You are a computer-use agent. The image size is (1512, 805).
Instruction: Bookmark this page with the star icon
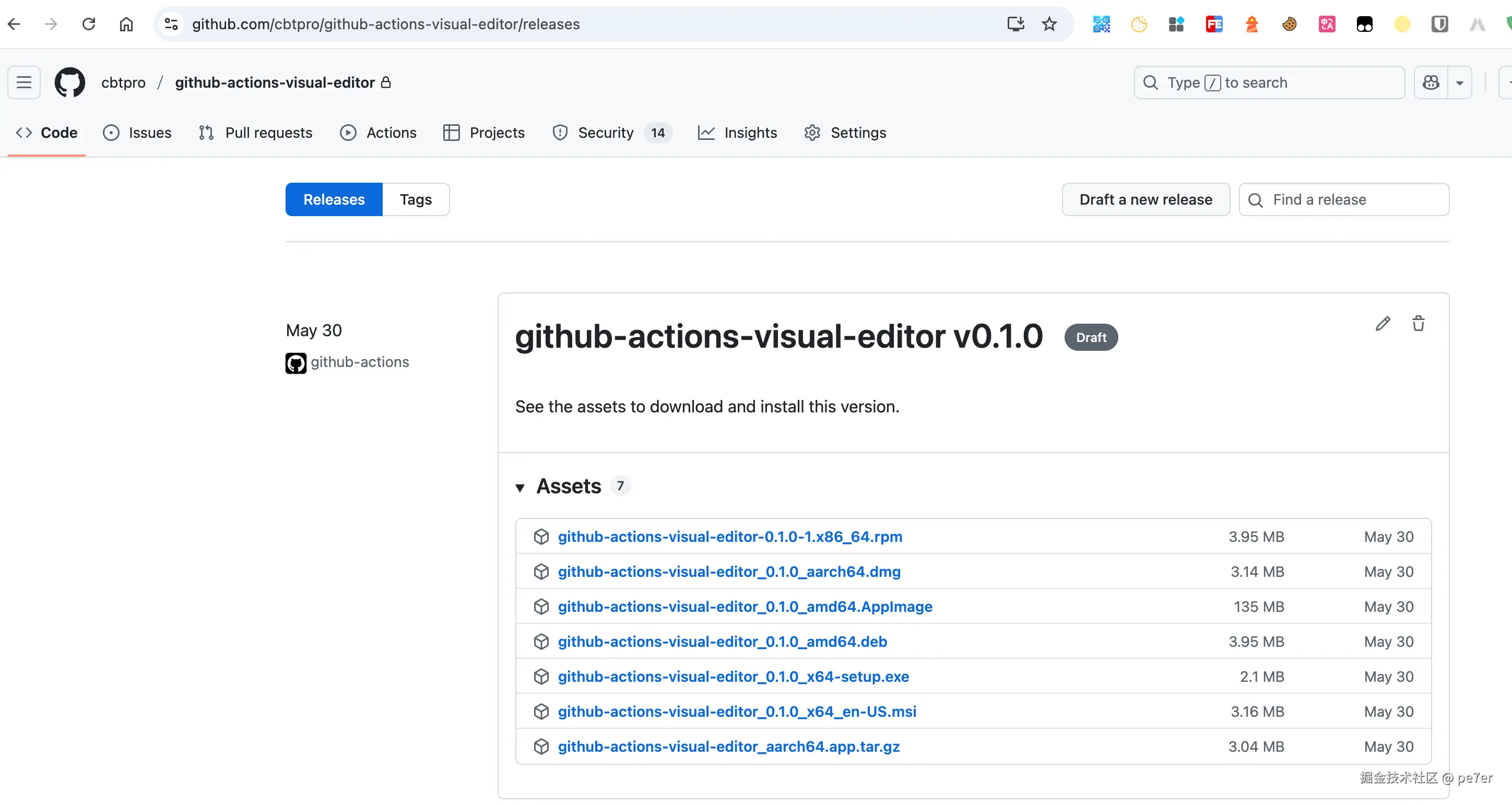pyautogui.click(x=1049, y=24)
